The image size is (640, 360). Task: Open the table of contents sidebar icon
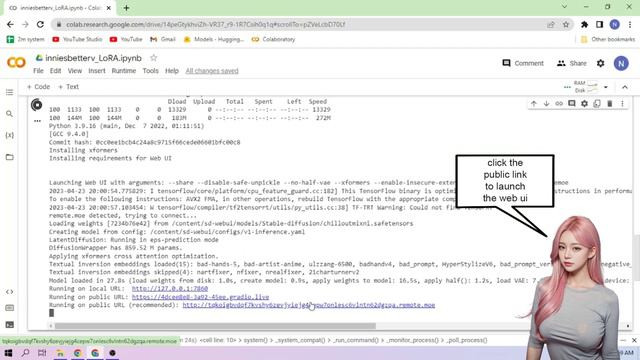point(9,92)
